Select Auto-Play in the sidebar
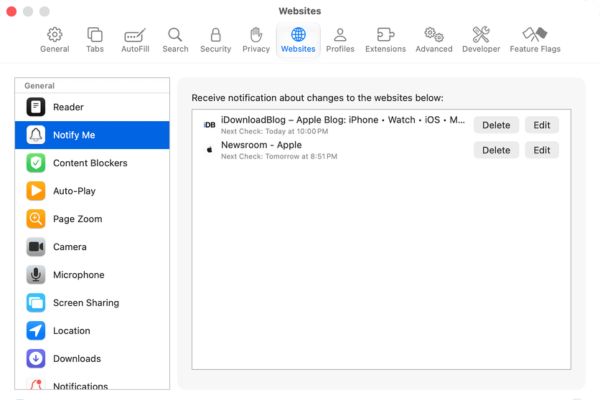The image size is (600, 400). tap(92, 191)
